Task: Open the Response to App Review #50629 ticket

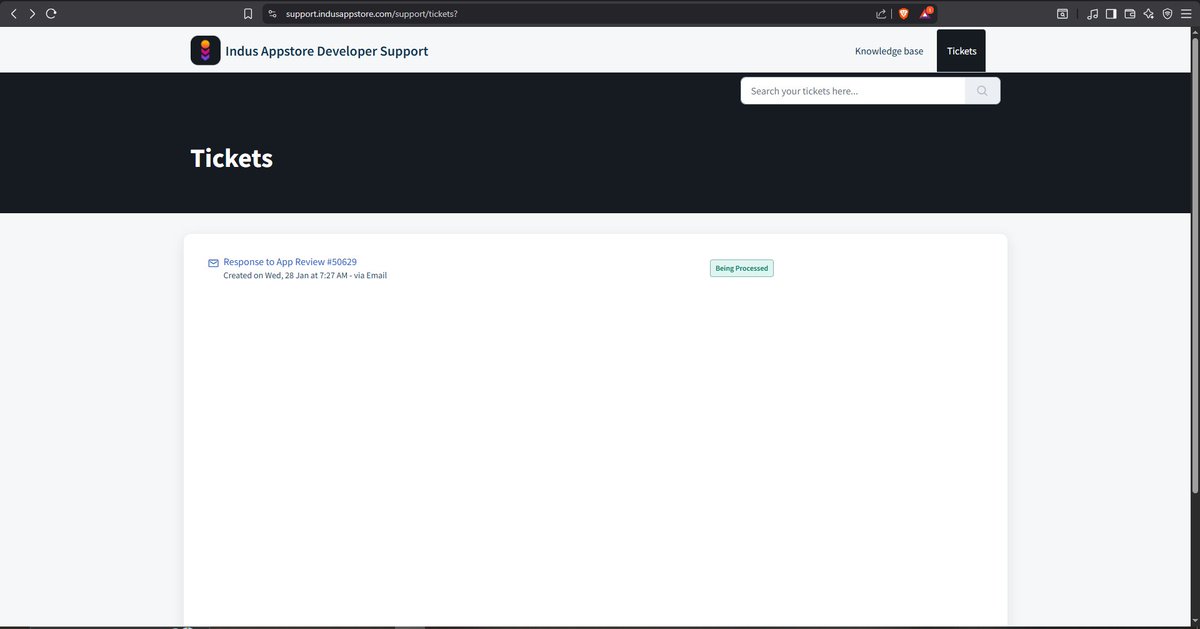Action: [290, 262]
